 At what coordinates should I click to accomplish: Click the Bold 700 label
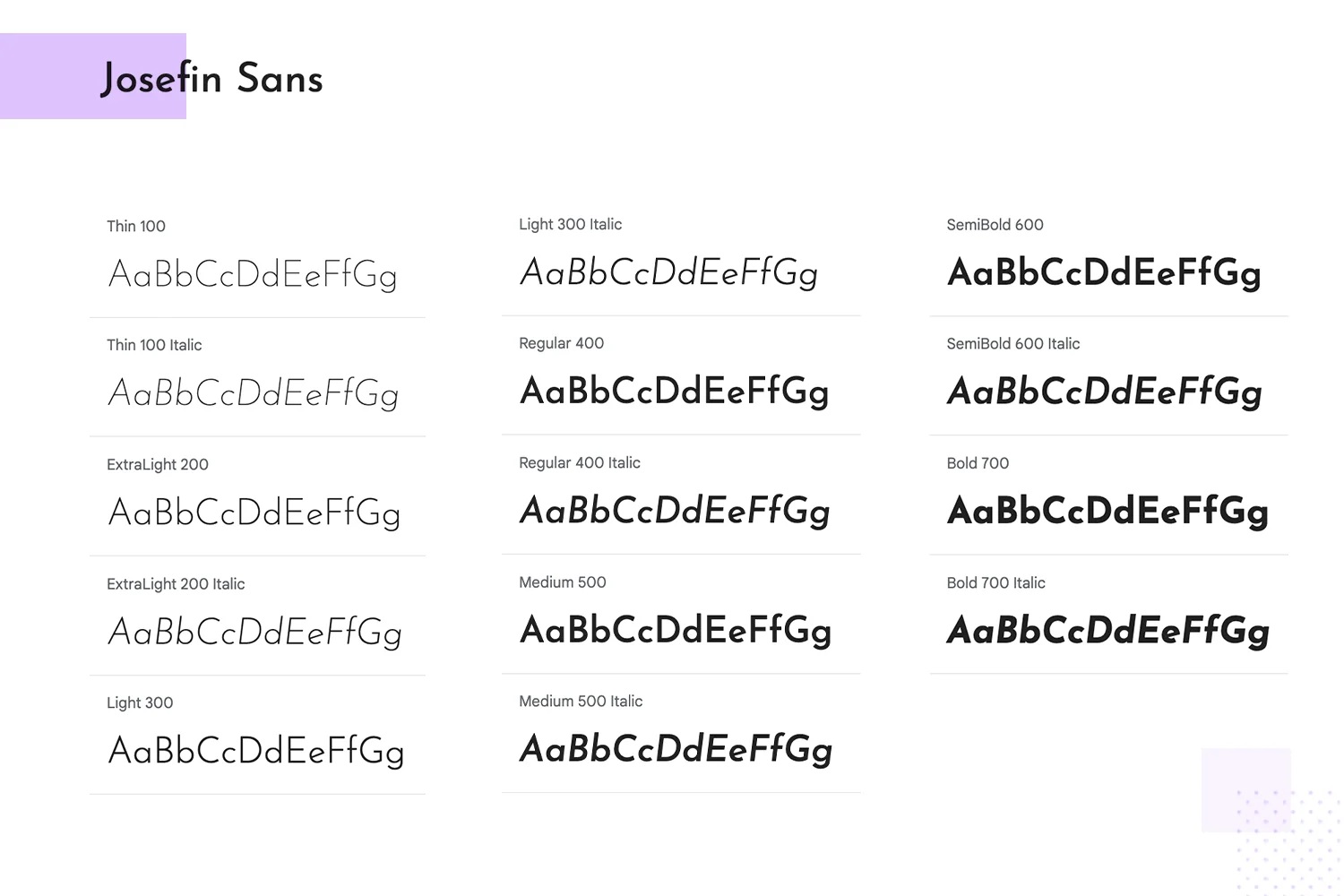point(978,463)
